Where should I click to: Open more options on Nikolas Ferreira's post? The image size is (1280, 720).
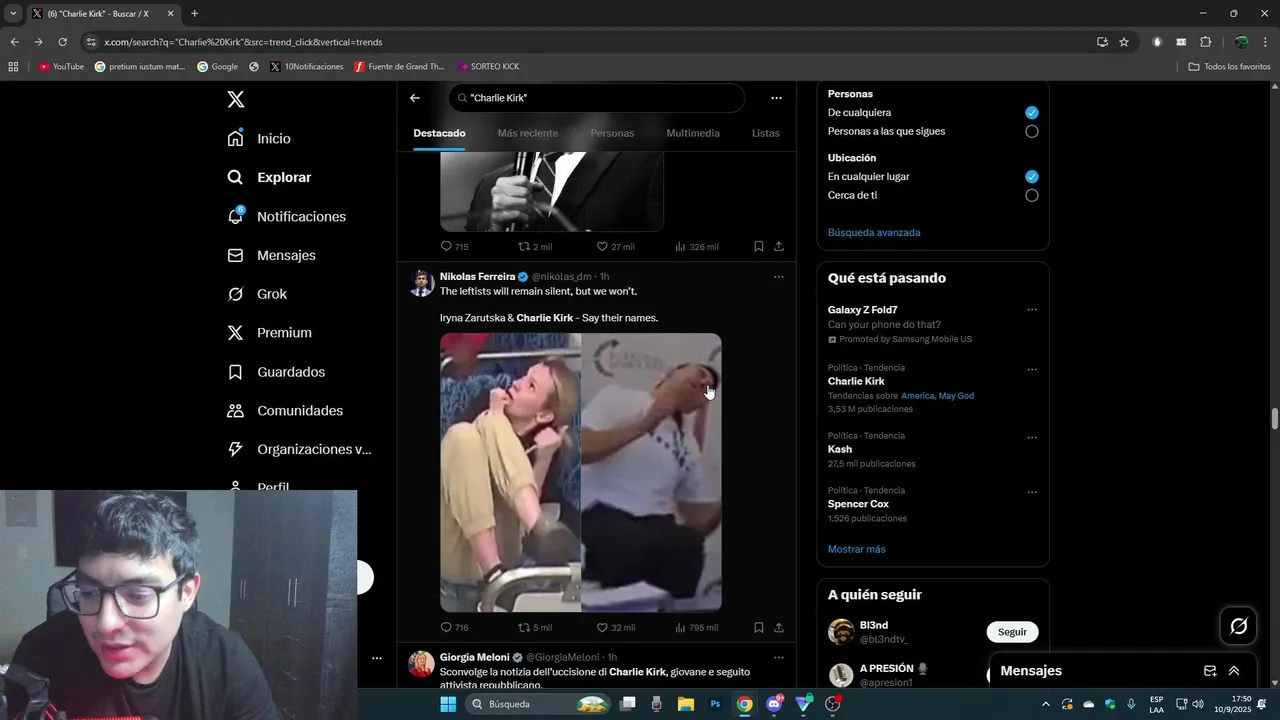point(779,277)
